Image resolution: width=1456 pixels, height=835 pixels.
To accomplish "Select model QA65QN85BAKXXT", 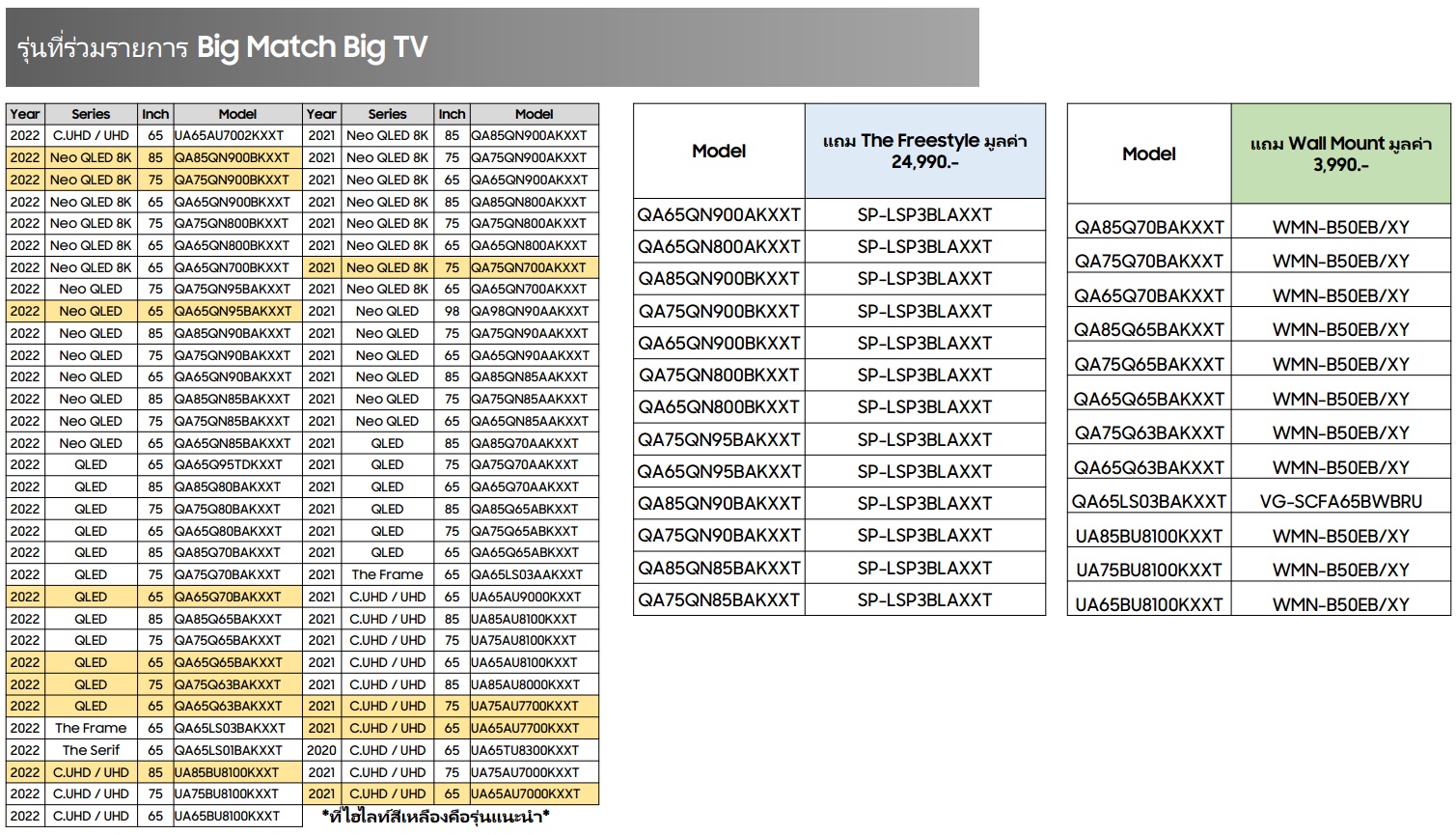I will coord(237,443).
